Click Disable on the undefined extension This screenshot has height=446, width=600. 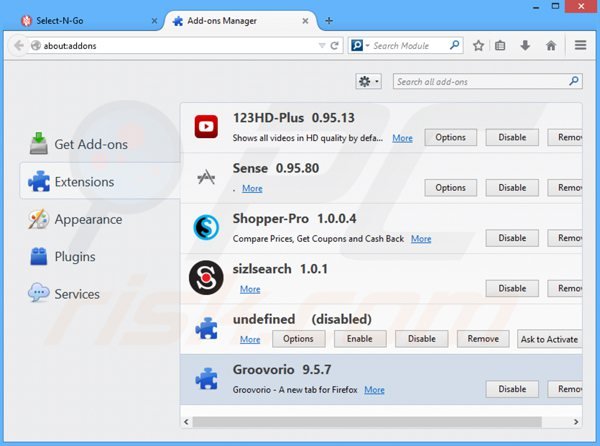pyautogui.click(x=421, y=339)
